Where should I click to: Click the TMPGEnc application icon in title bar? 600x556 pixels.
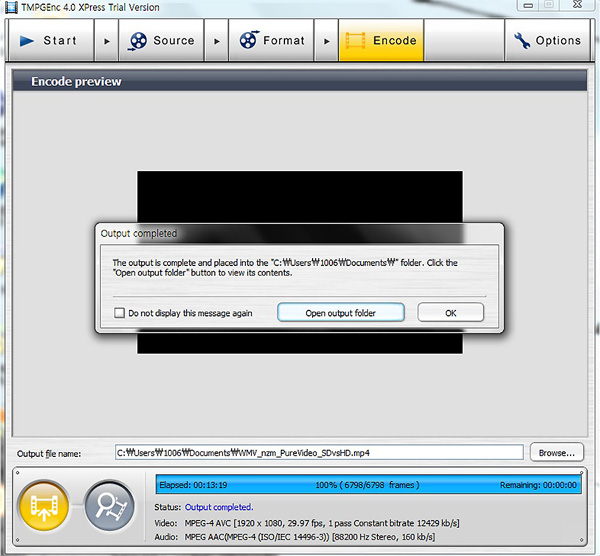coord(11,7)
